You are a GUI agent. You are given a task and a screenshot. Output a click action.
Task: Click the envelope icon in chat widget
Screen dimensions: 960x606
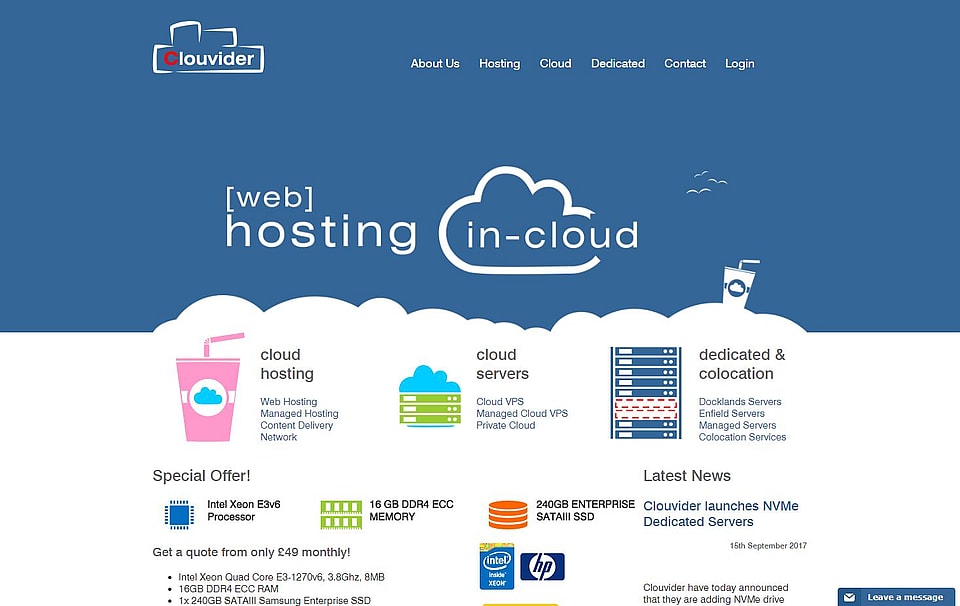click(849, 597)
